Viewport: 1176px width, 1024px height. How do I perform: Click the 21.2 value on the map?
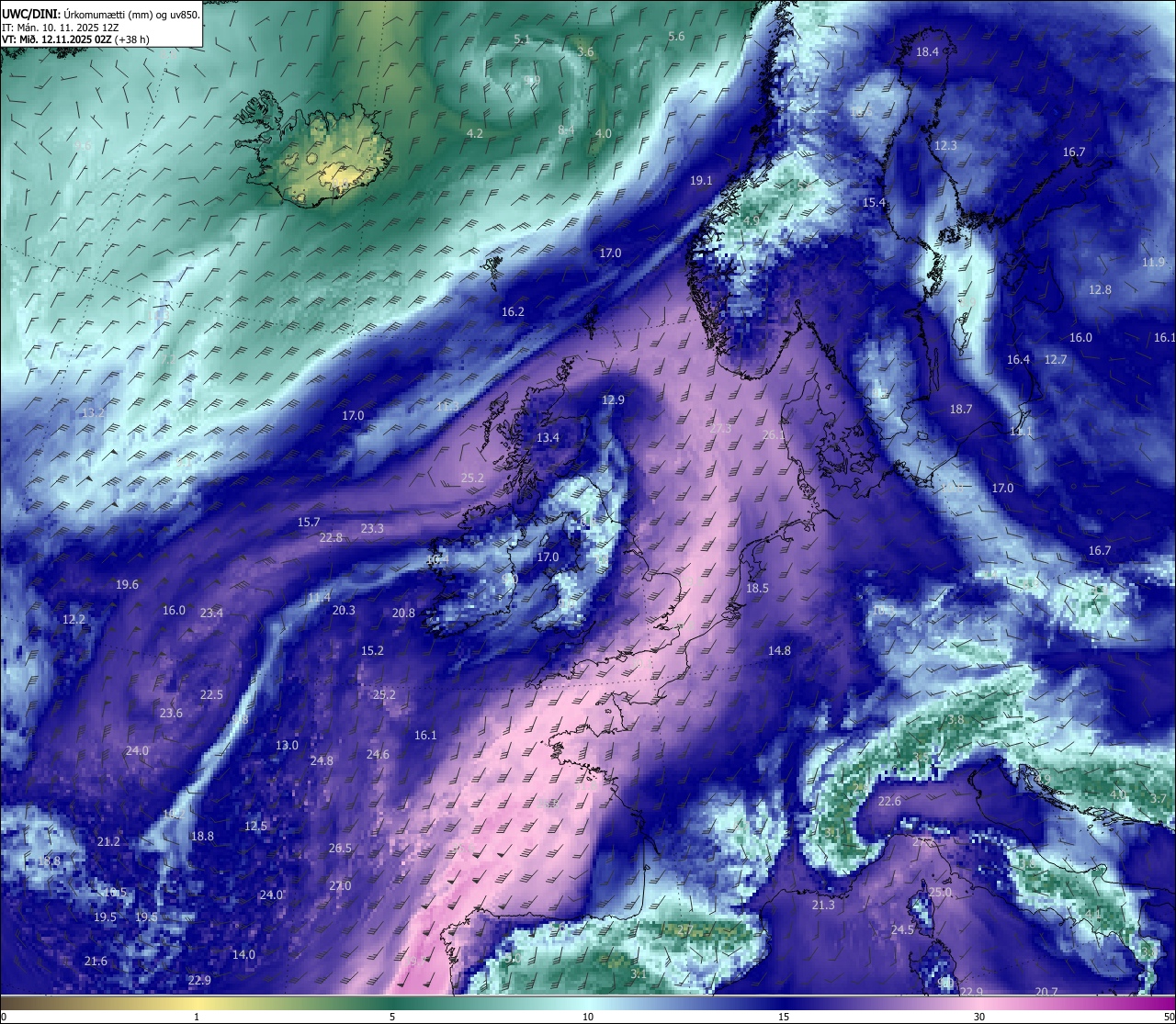coord(108,842)
